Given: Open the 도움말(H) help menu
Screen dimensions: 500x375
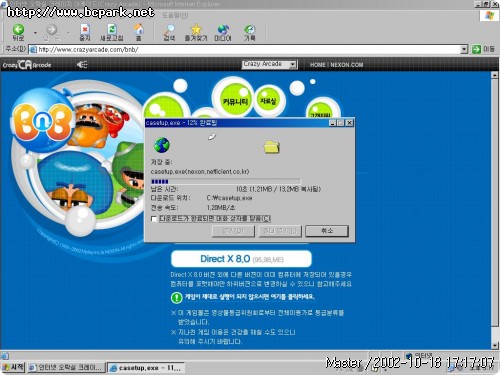Looking at the screenshot, I should pos(175,15).
